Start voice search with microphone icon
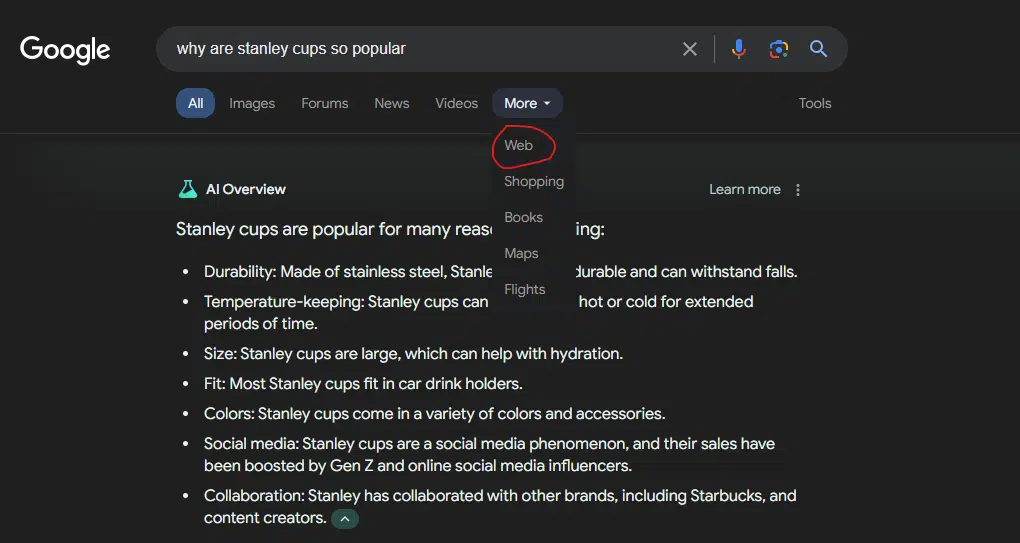The width and height of the screenshot is (1020, 543). click(738, 49)
